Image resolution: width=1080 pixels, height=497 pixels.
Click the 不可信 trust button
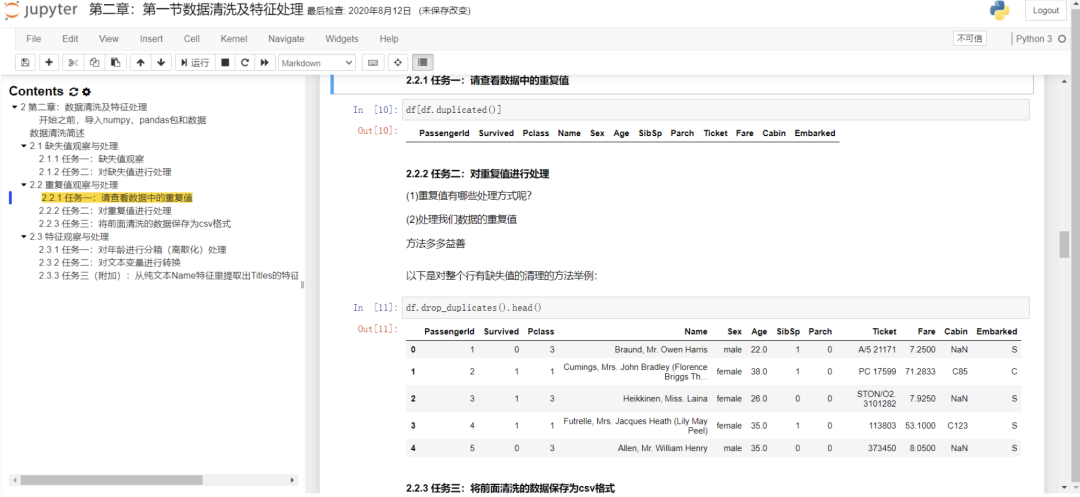tap(970, 39)
